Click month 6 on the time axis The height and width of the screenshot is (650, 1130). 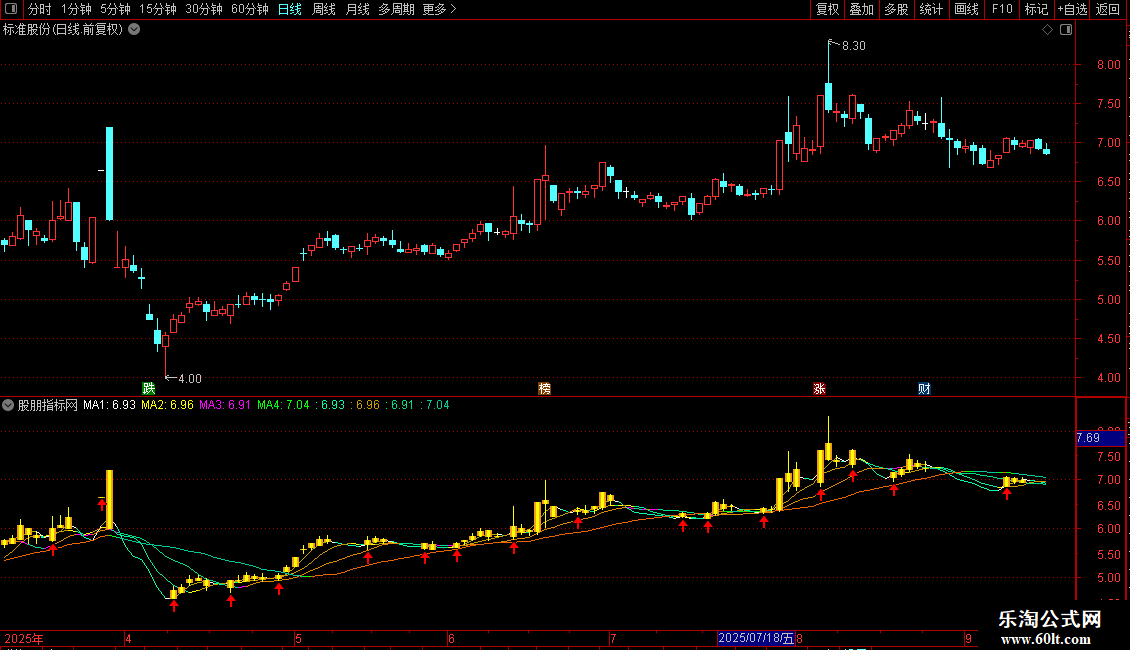451,638
